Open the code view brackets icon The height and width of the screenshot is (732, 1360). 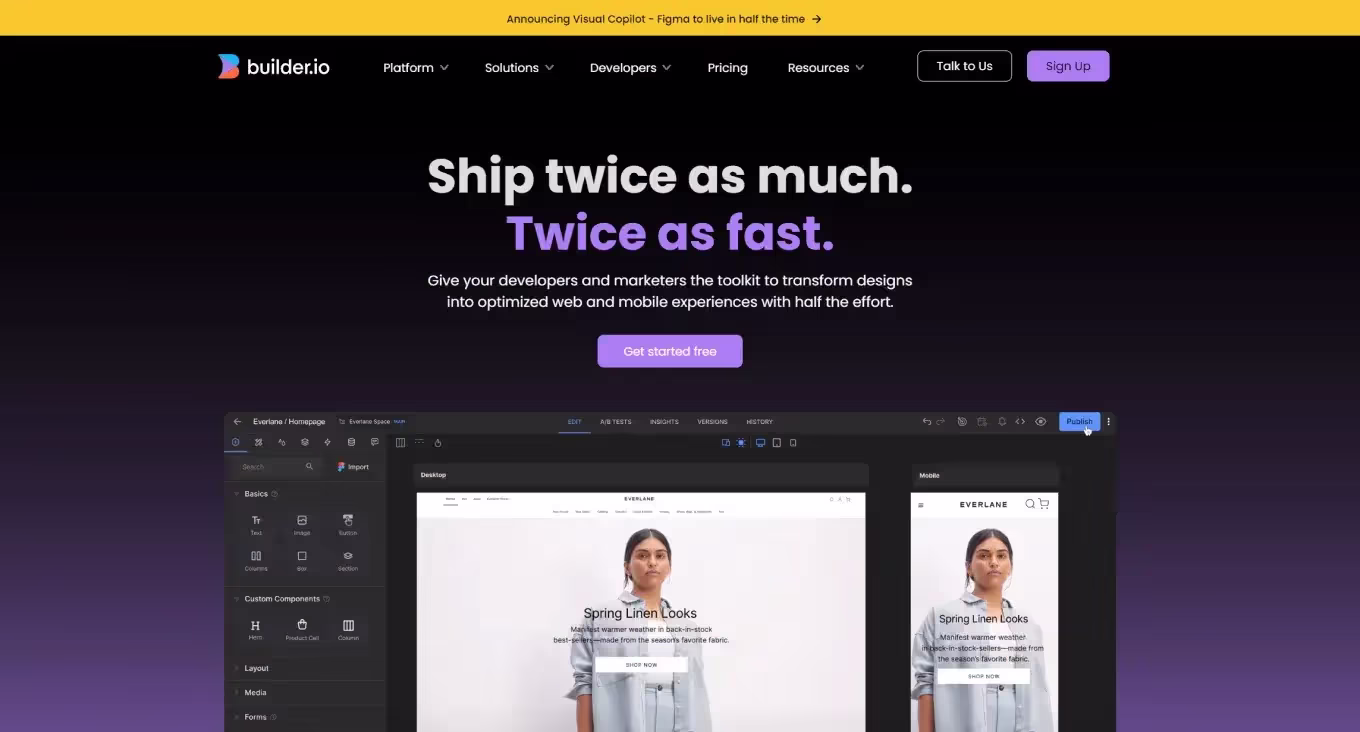click(1020, 422)
